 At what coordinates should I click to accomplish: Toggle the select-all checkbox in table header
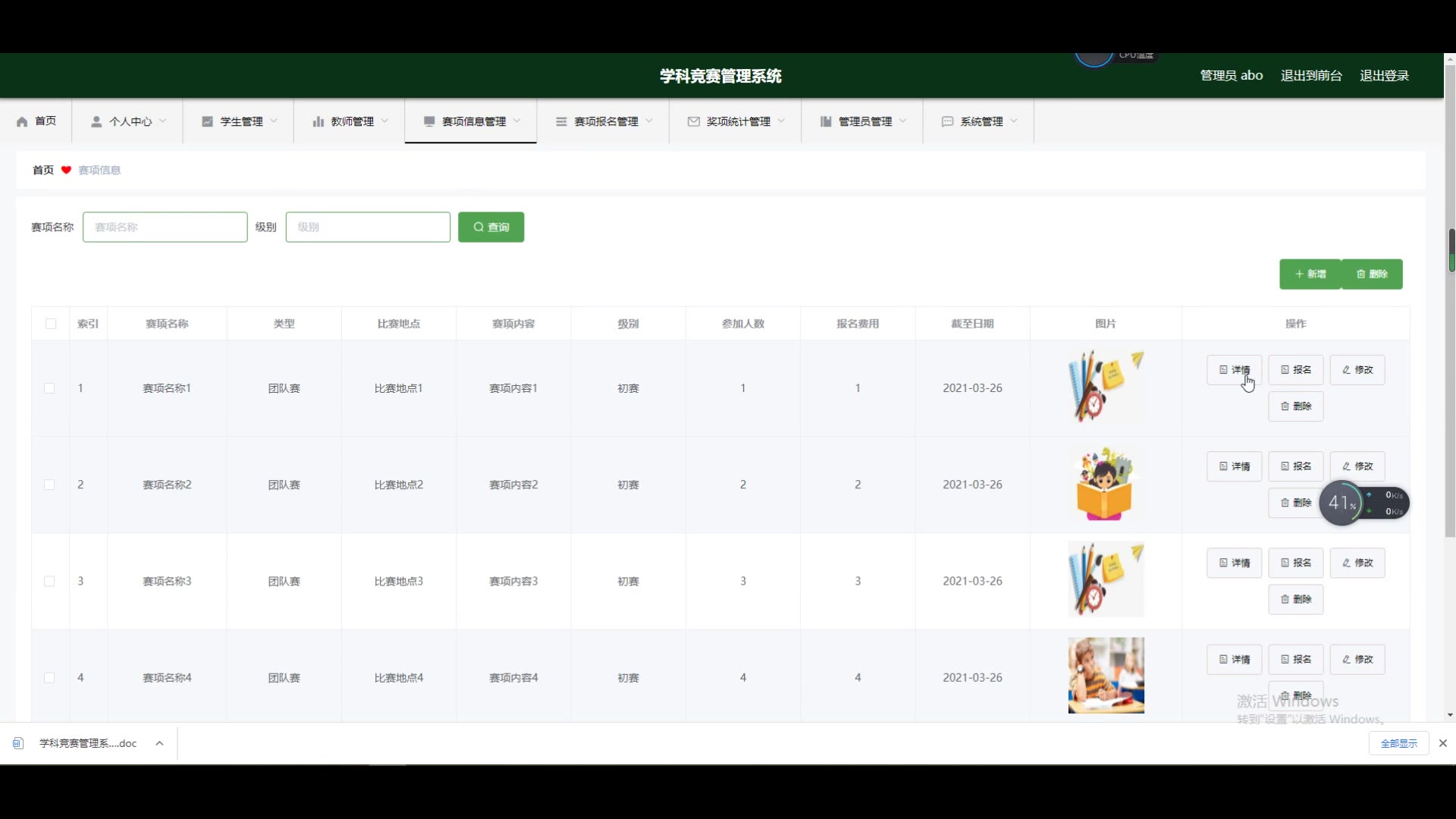51,324
